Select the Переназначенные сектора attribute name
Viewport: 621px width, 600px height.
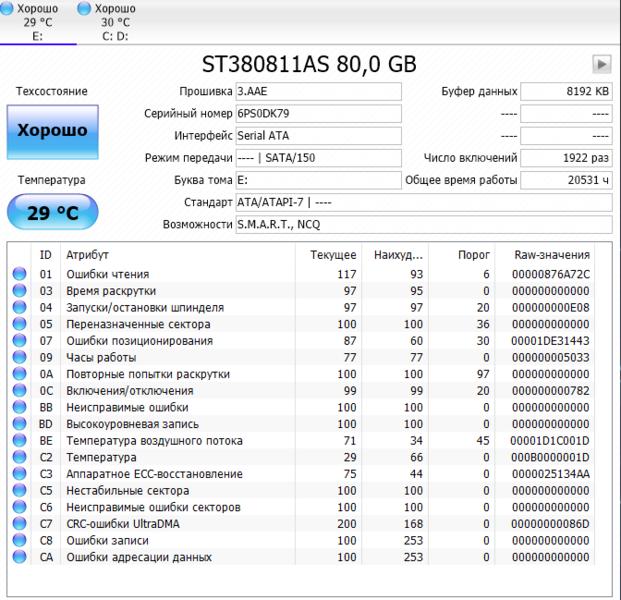pyautogui.click(x=138, y=324)
